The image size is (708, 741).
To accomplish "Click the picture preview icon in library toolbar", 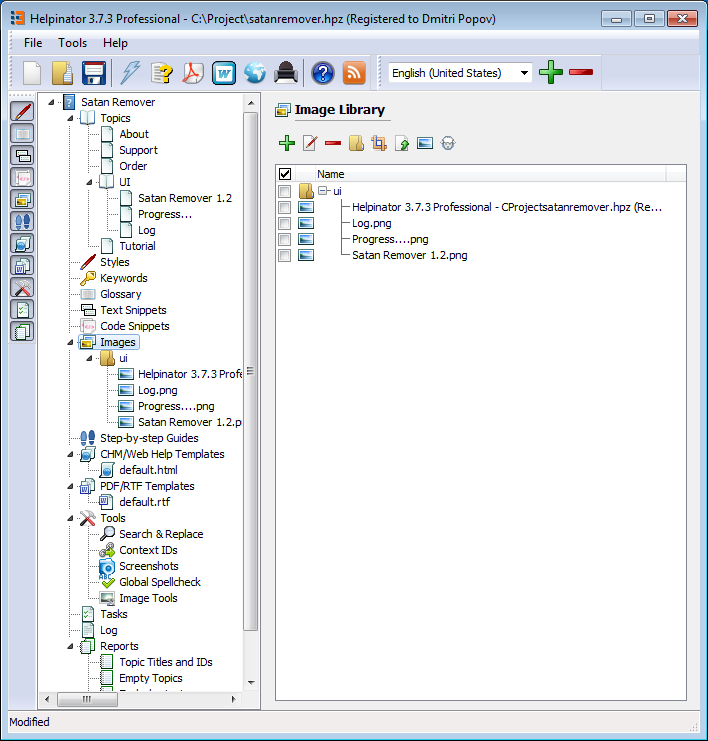I will (x=425, y=143).
